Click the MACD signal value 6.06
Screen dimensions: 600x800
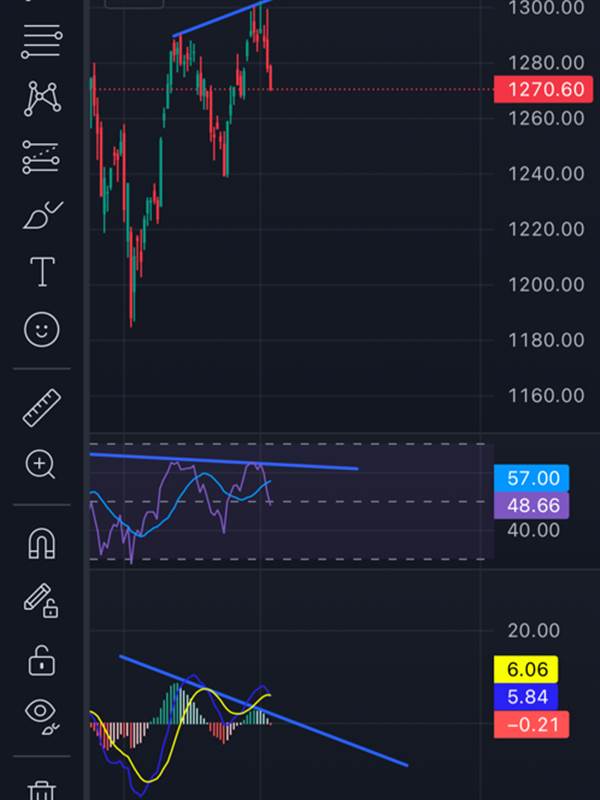pos(526,669)
